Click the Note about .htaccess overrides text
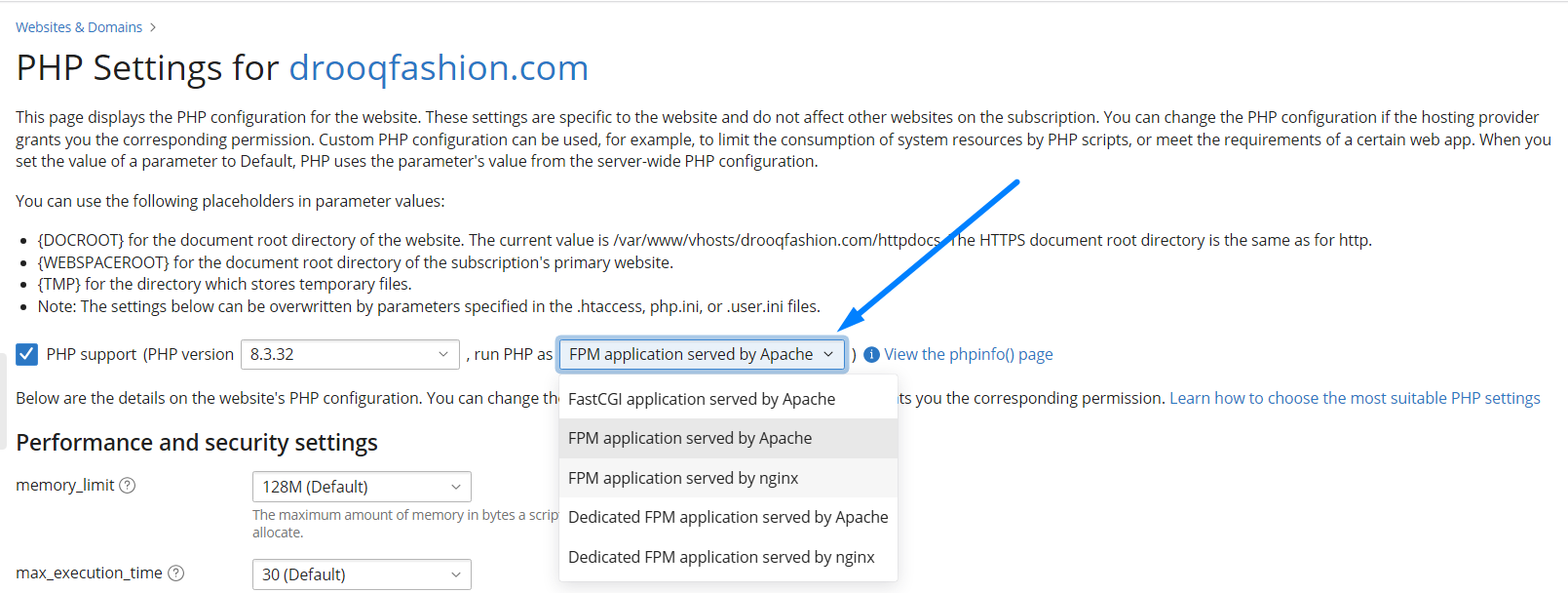 [429, 306]
